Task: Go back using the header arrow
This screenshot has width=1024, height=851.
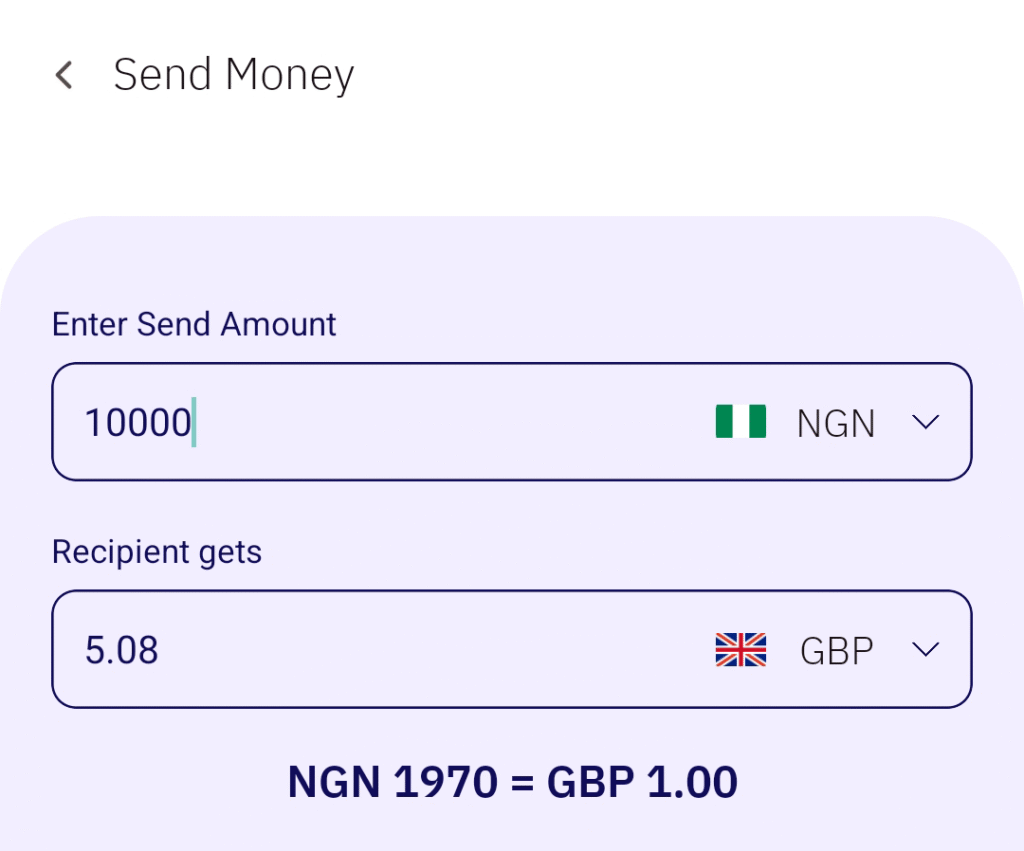Action: [64, 75]
